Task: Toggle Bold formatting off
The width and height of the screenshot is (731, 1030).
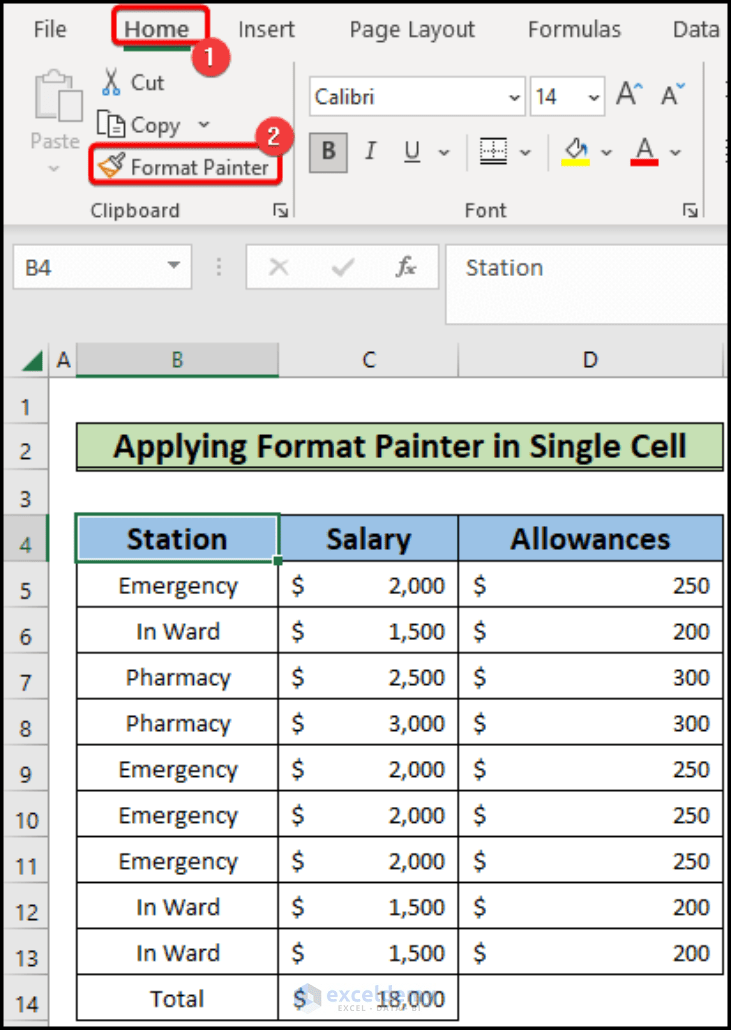Action: (328, 152)
